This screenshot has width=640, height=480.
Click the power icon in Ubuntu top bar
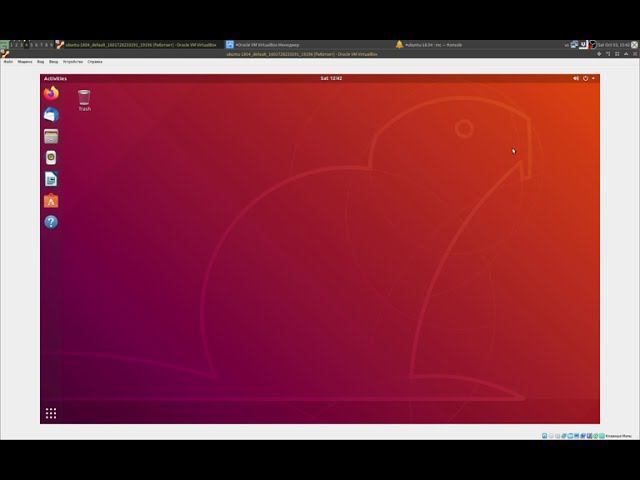[x=585, y=78]
